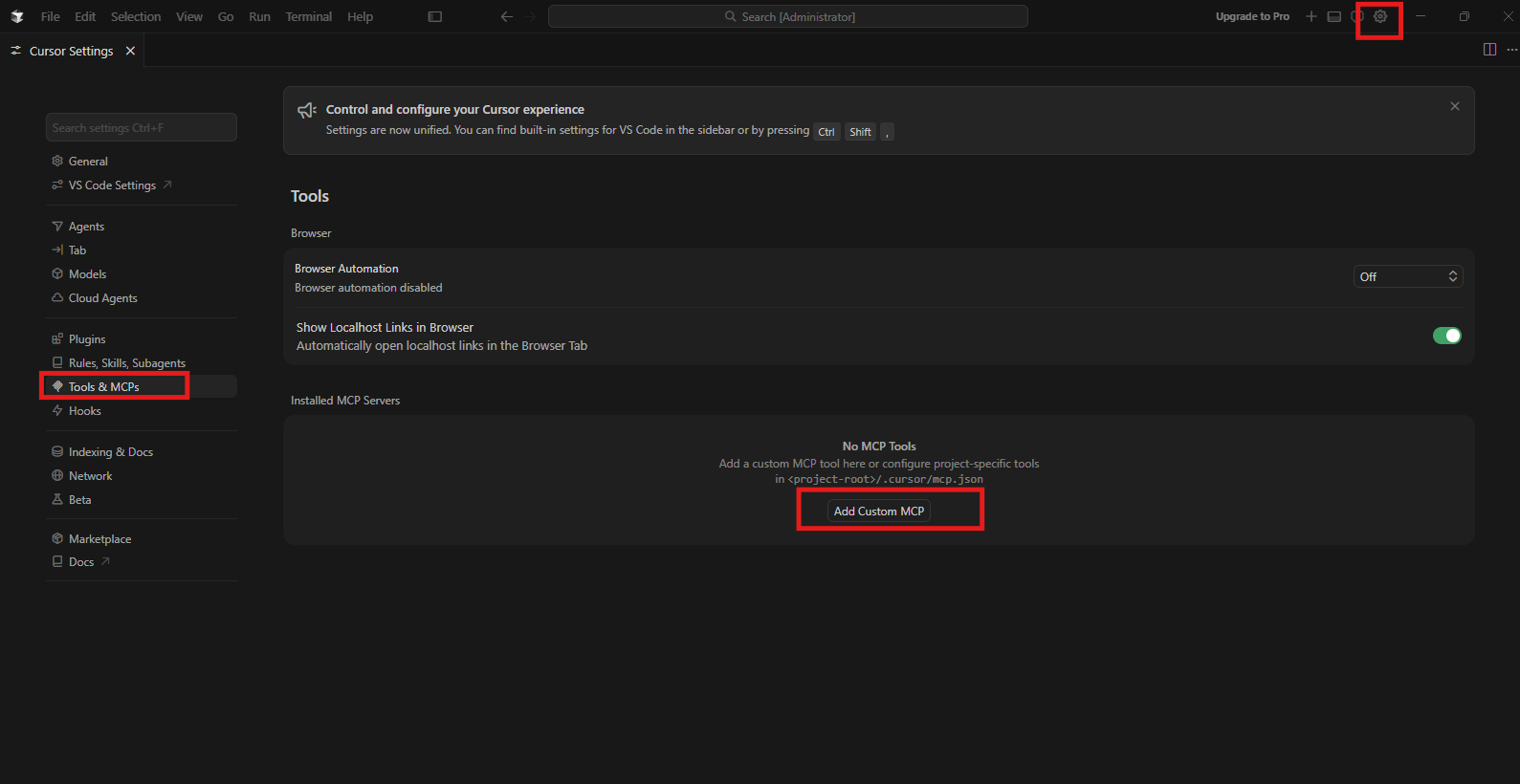
Task: Open the Run menu
Action: (259, 16)
